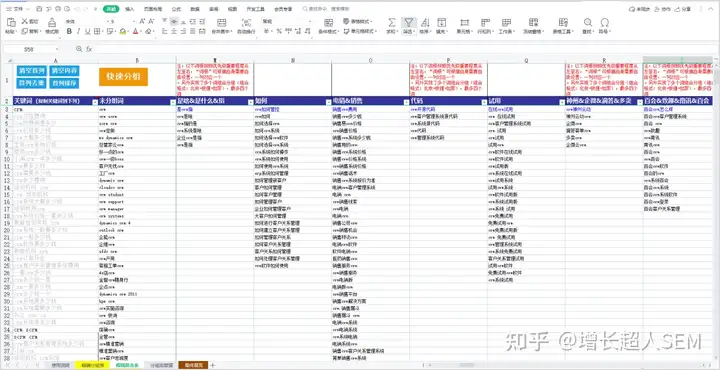Switch to the 插入 (Insert) ribbon tab
Viewport: 720px width, 370px height.
pyautogui.click(x=130, y=9)
